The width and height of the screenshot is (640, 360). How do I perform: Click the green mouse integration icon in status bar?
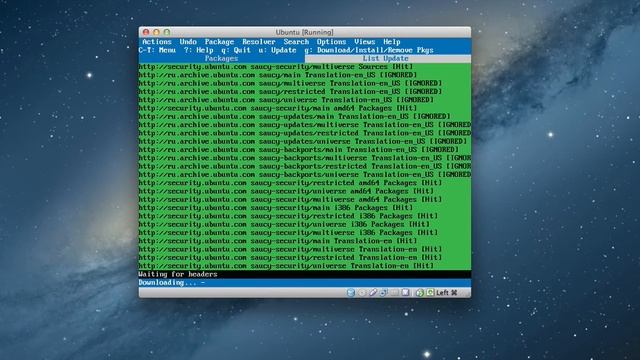pyautogui.click(x=420, y=293)
